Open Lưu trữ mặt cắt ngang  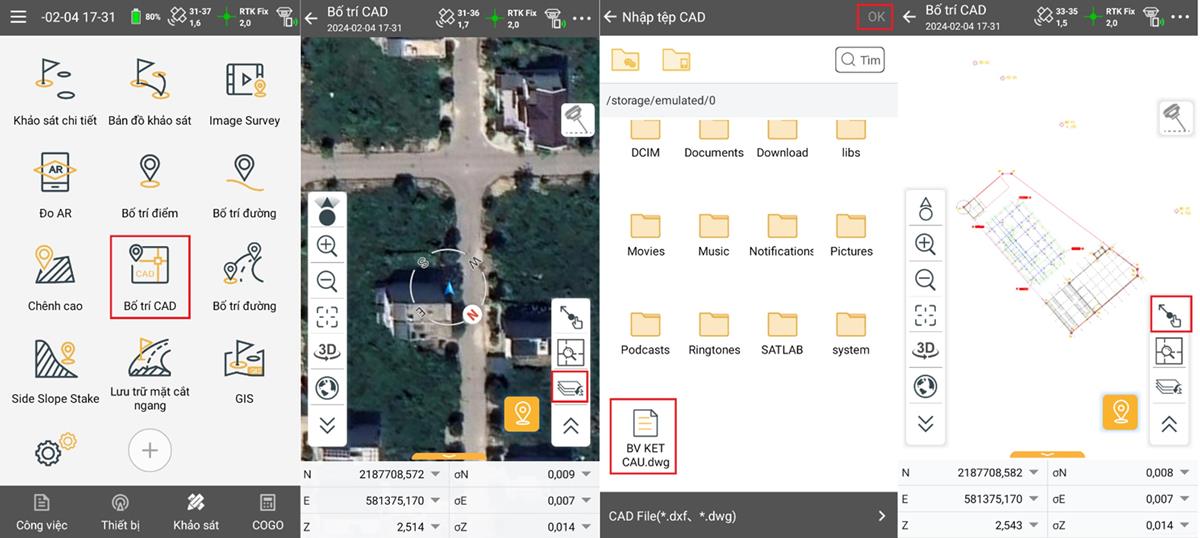click(x=150, y=373)
